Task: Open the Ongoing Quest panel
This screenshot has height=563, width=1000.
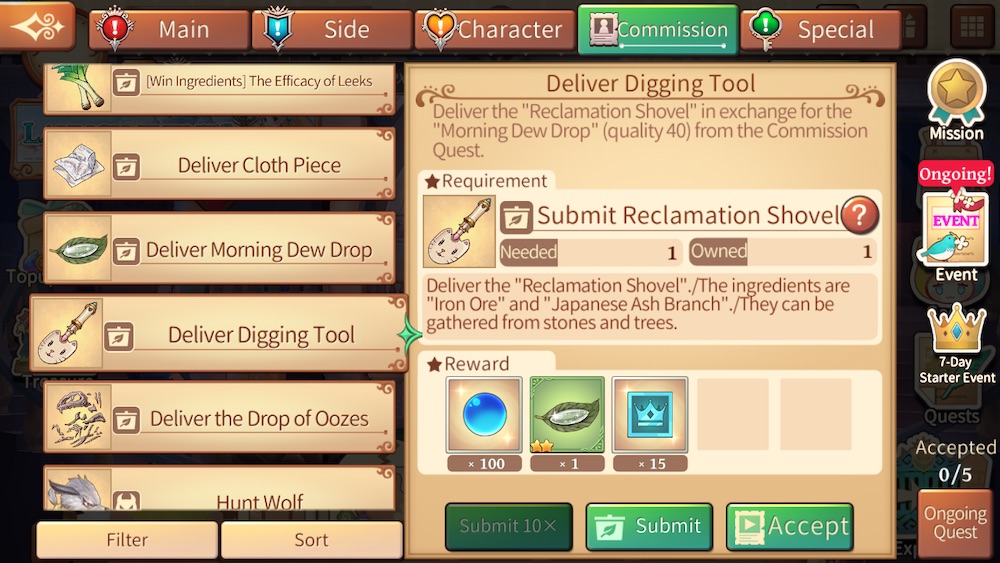Action: 955,523
